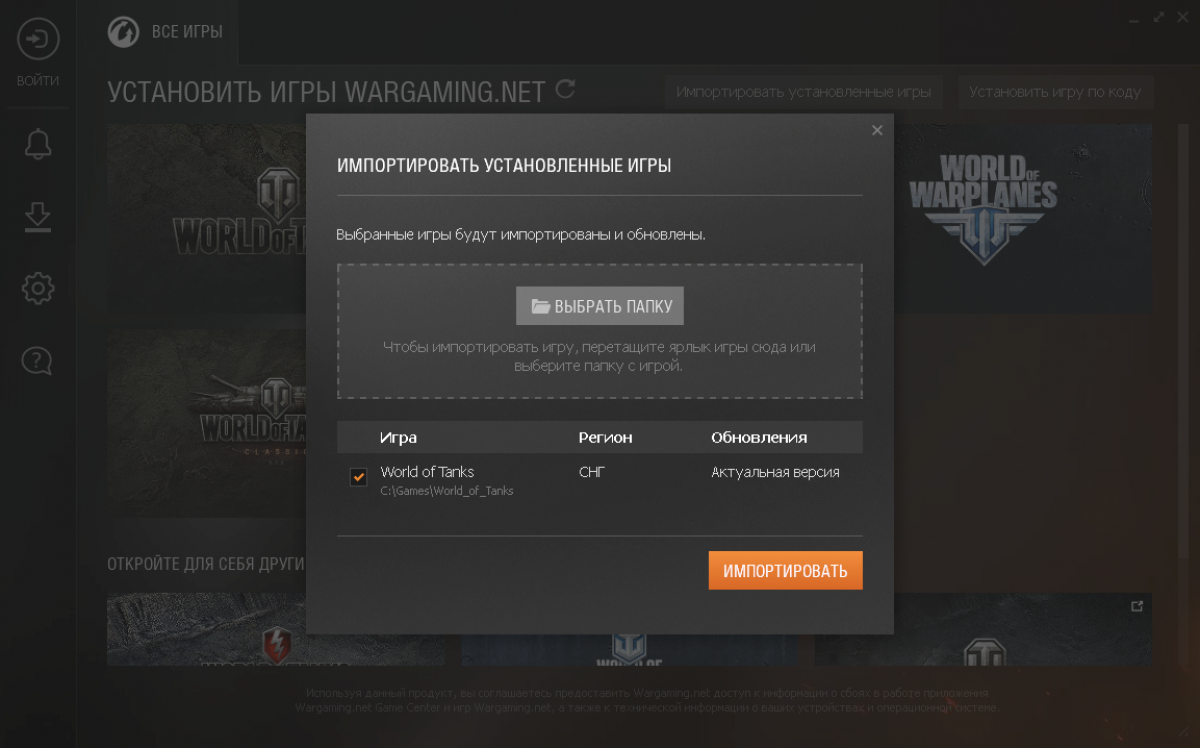This screenshot has height=748, width=1200.
Task: Click Установить игру по коду button
Action: (1055, 92)
